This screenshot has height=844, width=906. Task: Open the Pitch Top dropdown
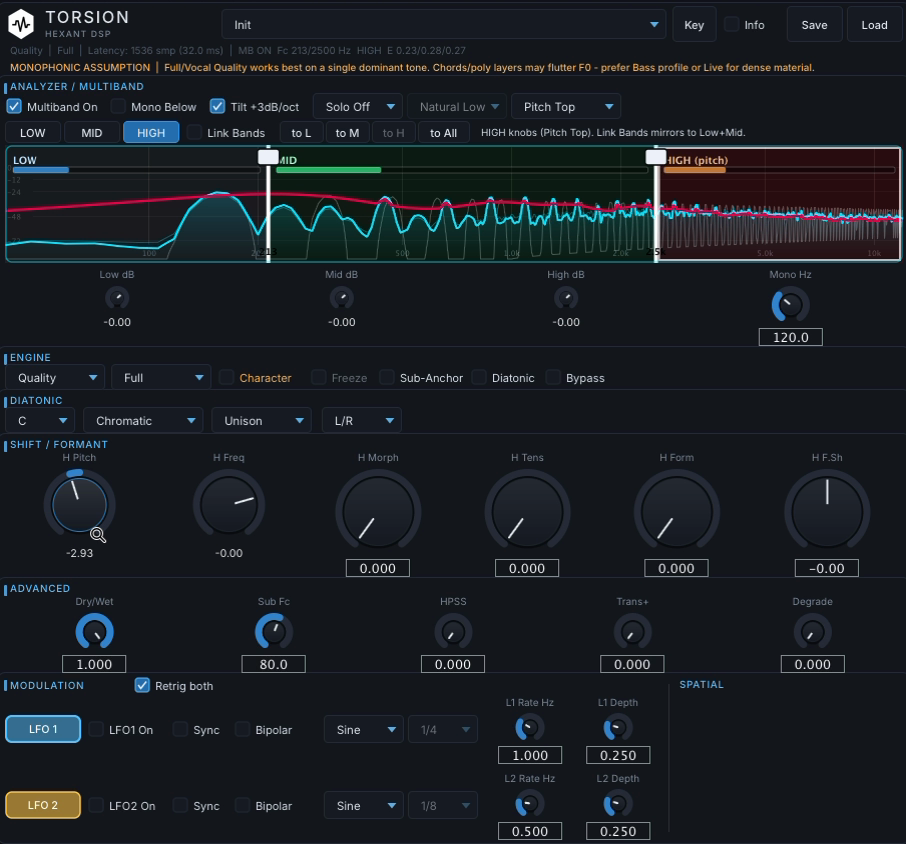click(566, 107)
